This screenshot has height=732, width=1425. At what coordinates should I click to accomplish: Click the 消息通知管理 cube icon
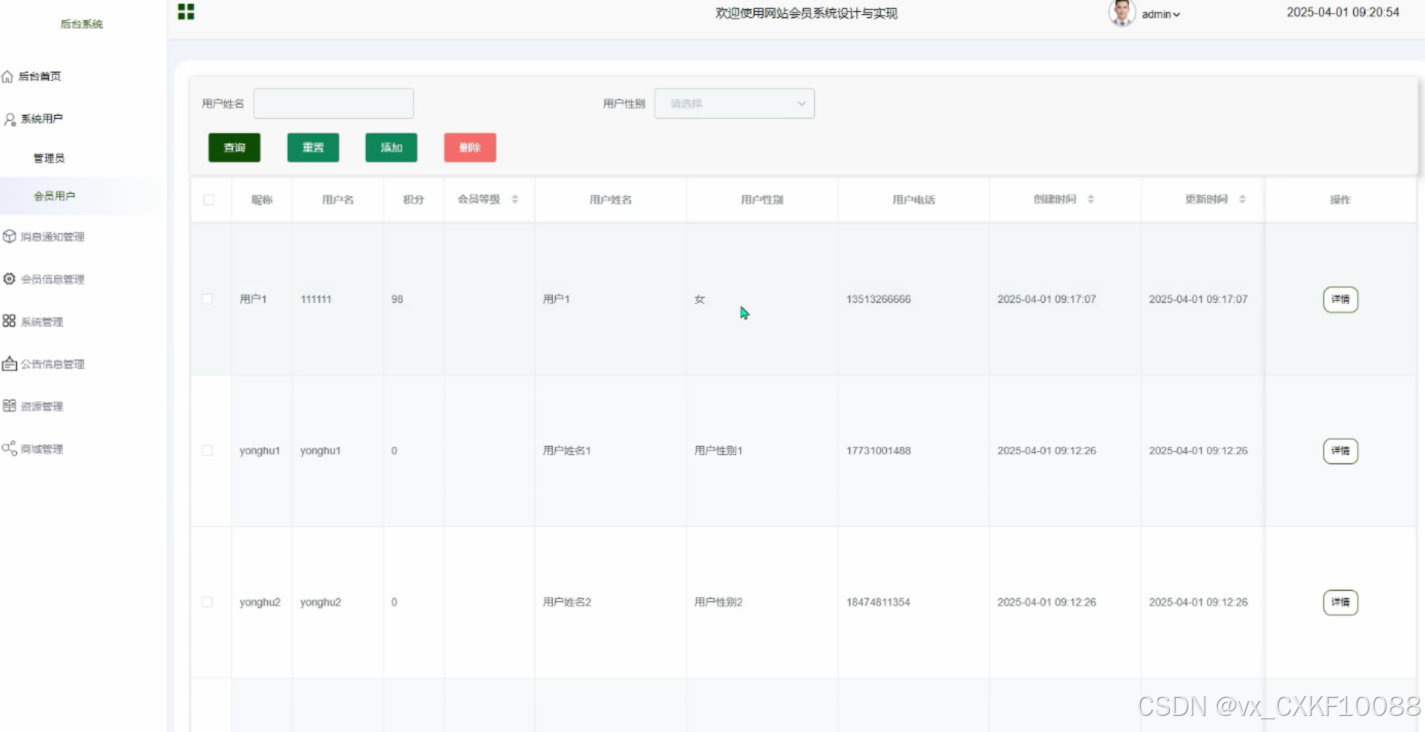(10, 237)
